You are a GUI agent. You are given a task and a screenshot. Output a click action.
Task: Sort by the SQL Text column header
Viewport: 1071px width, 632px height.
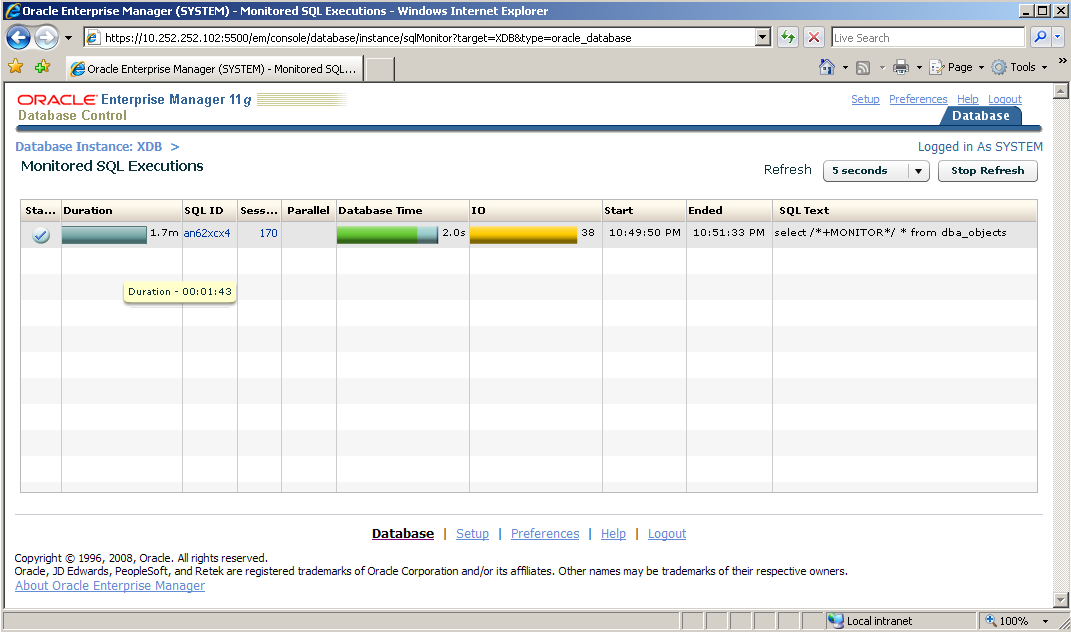click(x=904, y=210)
